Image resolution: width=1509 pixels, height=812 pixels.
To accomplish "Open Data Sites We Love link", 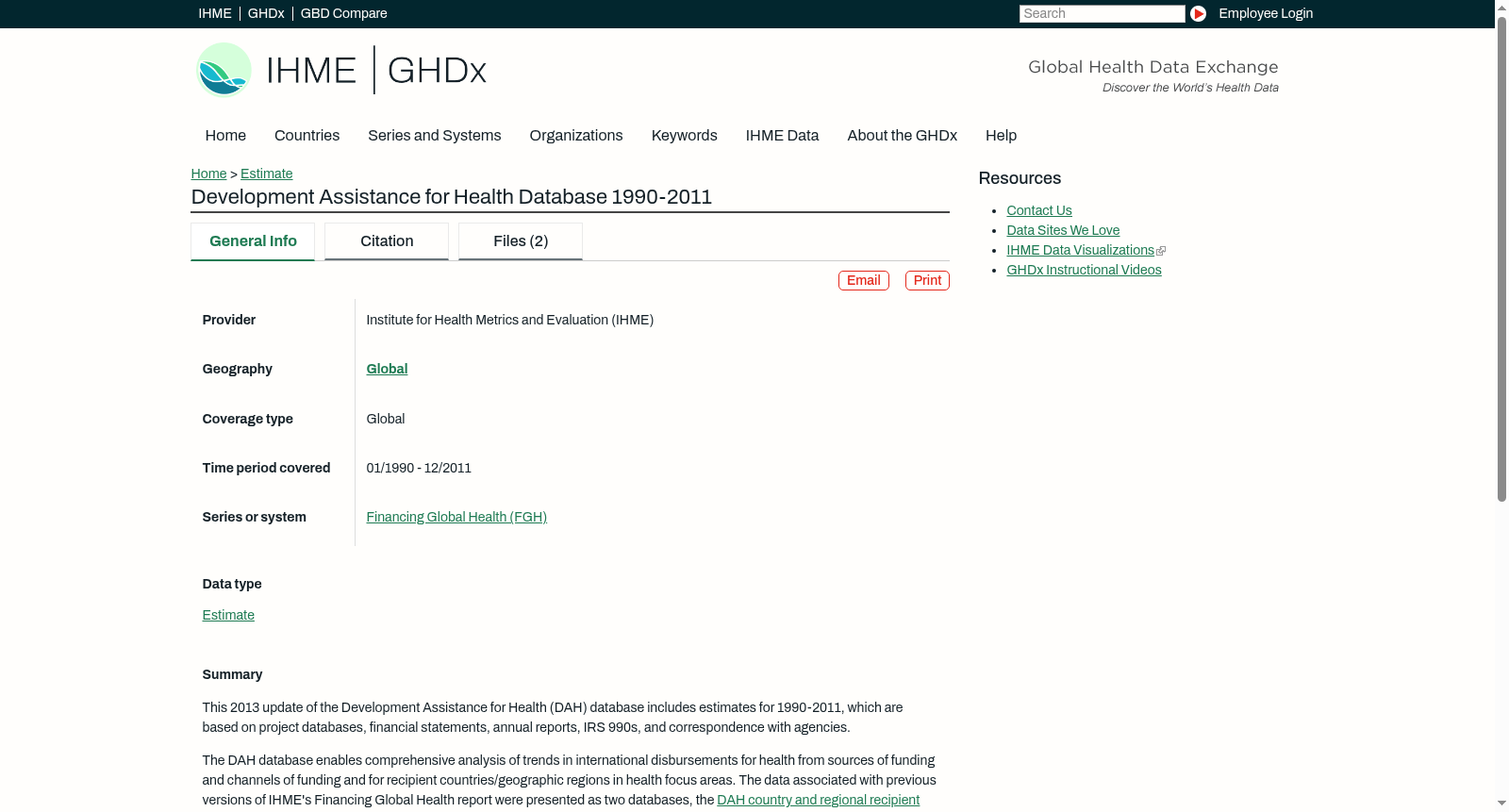I will (x=1063, y=230).
